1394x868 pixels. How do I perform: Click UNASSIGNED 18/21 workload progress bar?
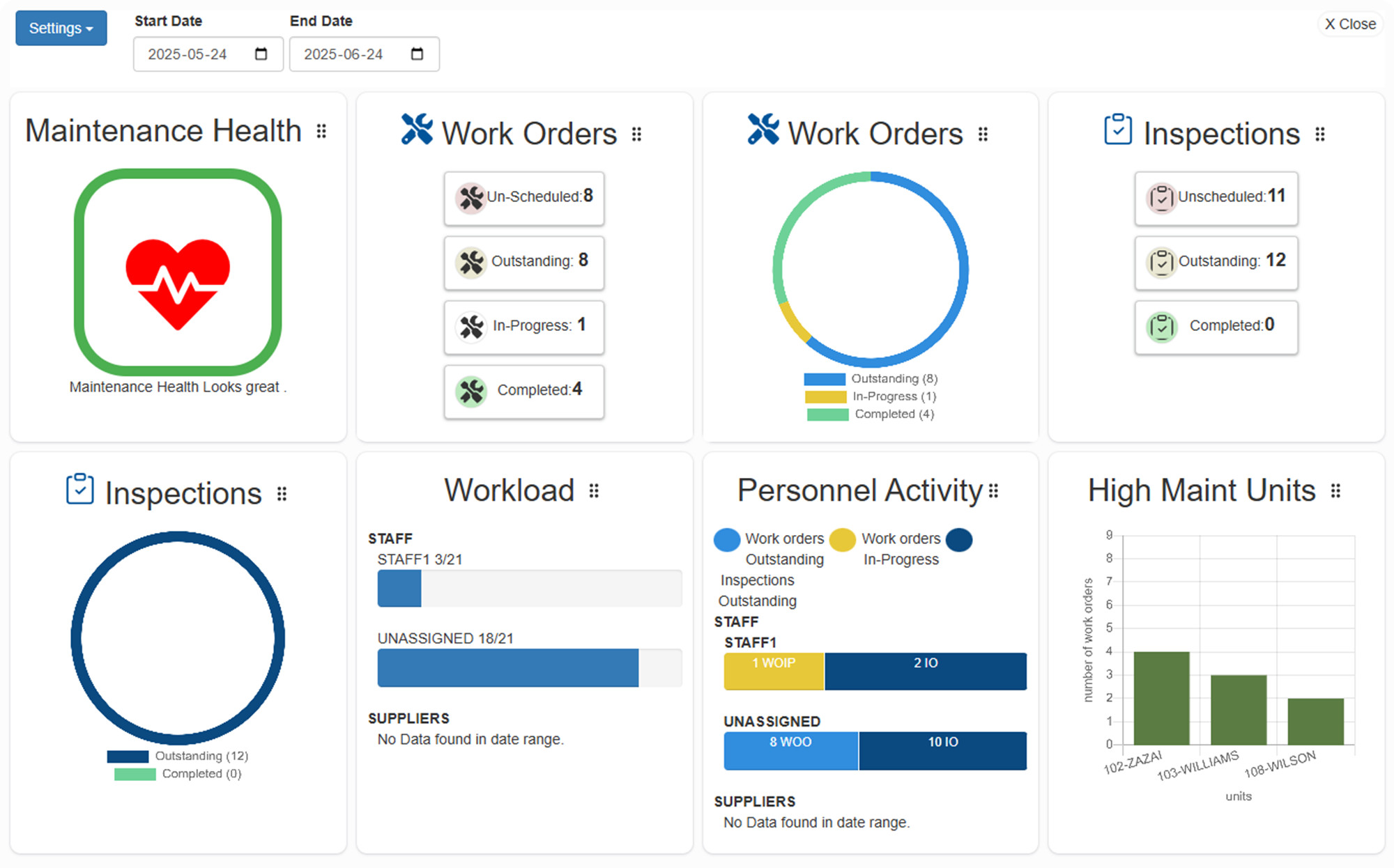pyautogui.click(x=529, y=667)
